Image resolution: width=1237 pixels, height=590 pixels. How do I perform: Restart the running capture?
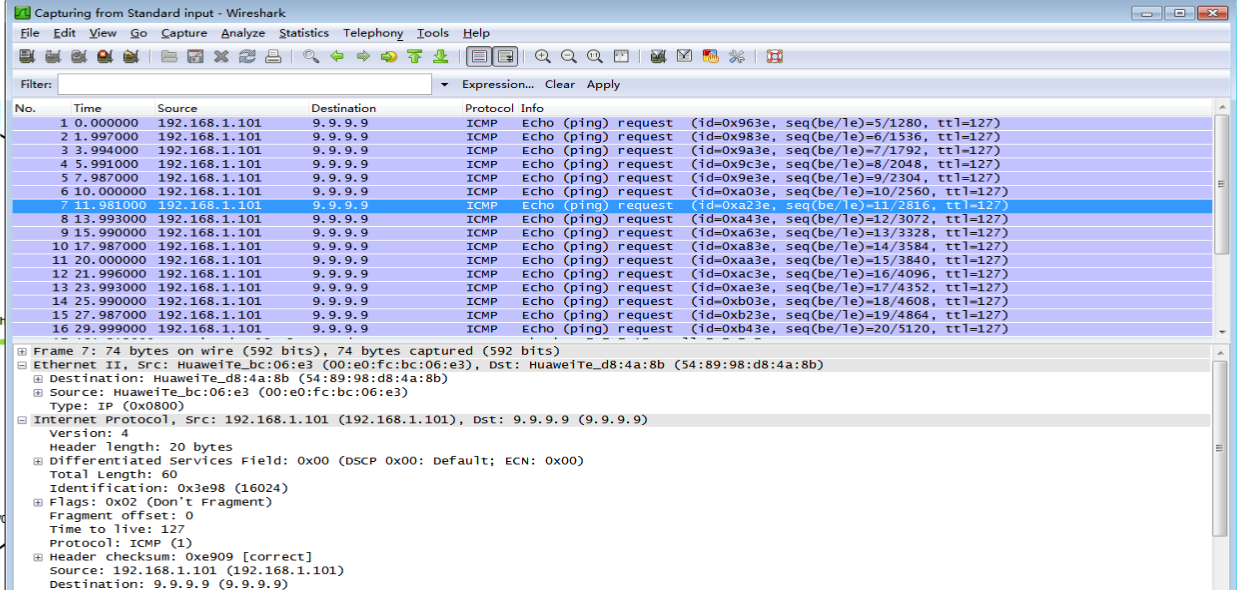(131, 57)
